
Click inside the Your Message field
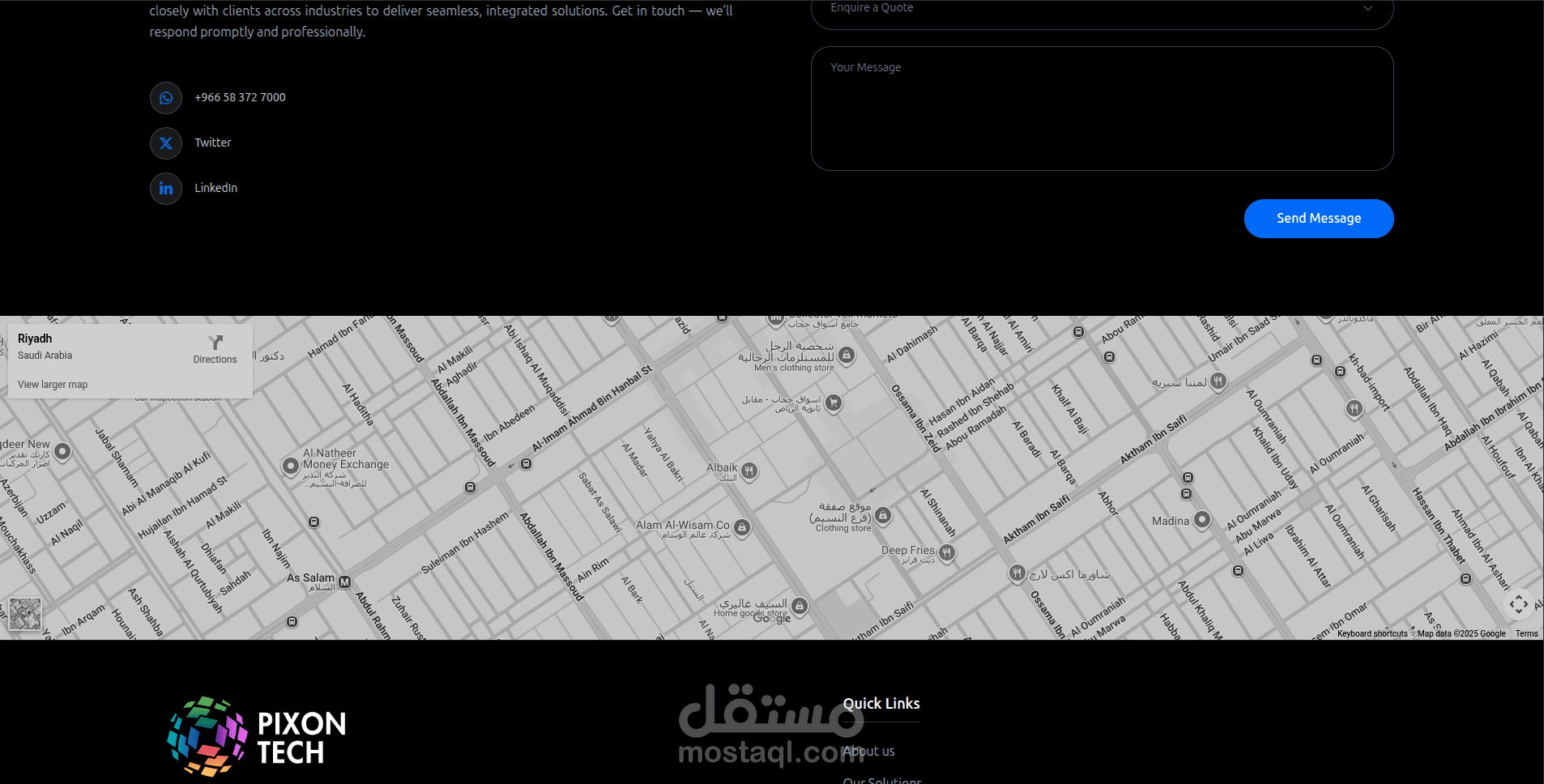click(x=1102, y=109)
